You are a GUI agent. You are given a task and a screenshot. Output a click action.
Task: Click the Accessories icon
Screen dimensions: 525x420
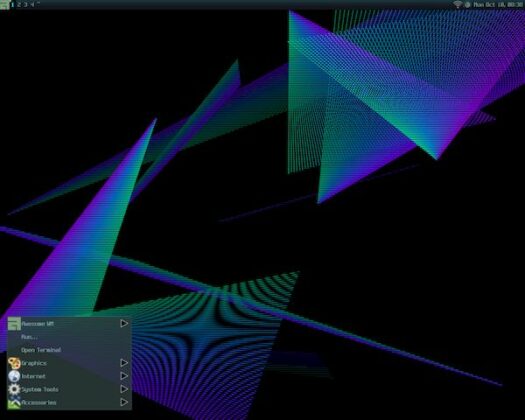pos(14,403)
